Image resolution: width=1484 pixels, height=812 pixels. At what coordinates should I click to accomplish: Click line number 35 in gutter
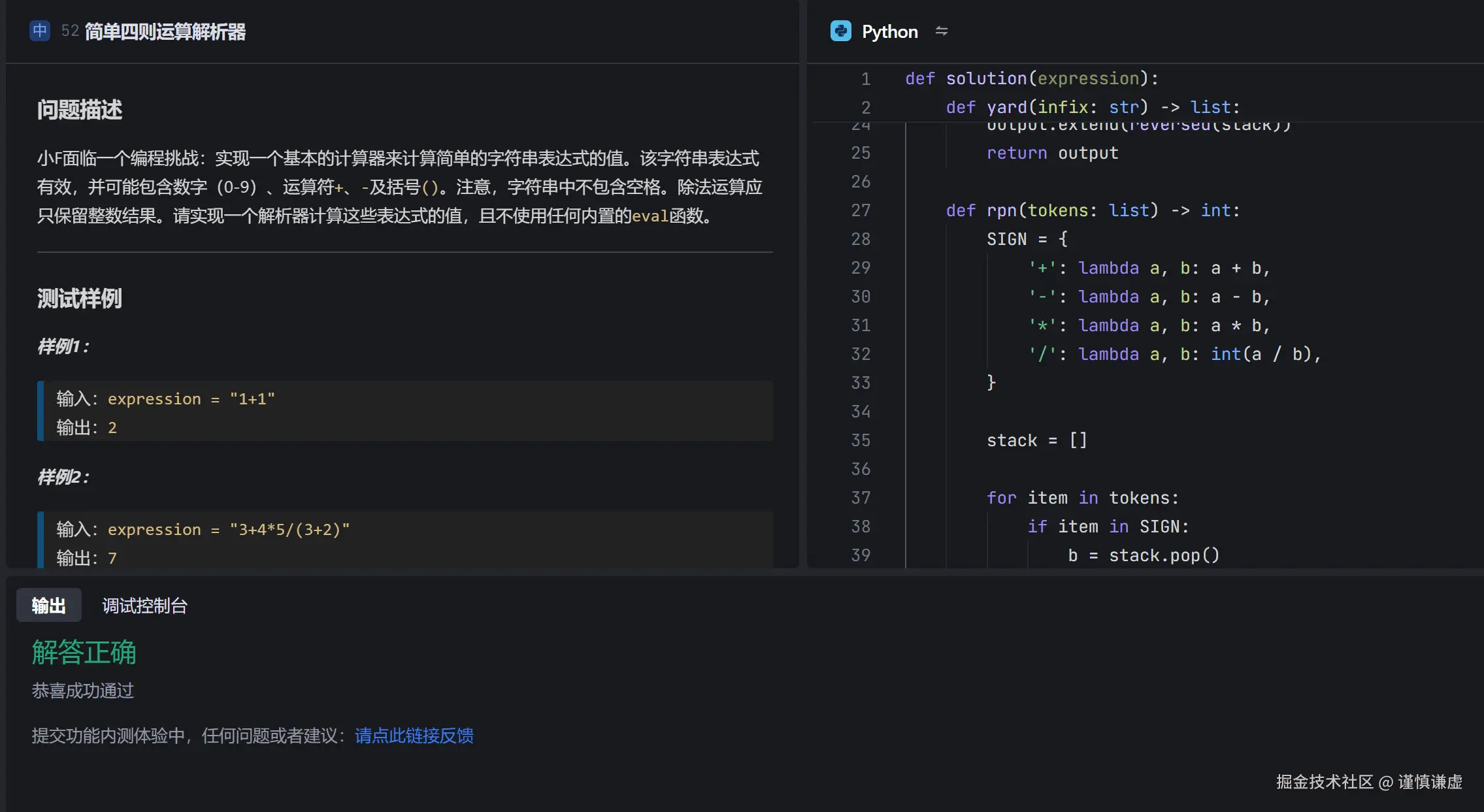coord(861,440)
